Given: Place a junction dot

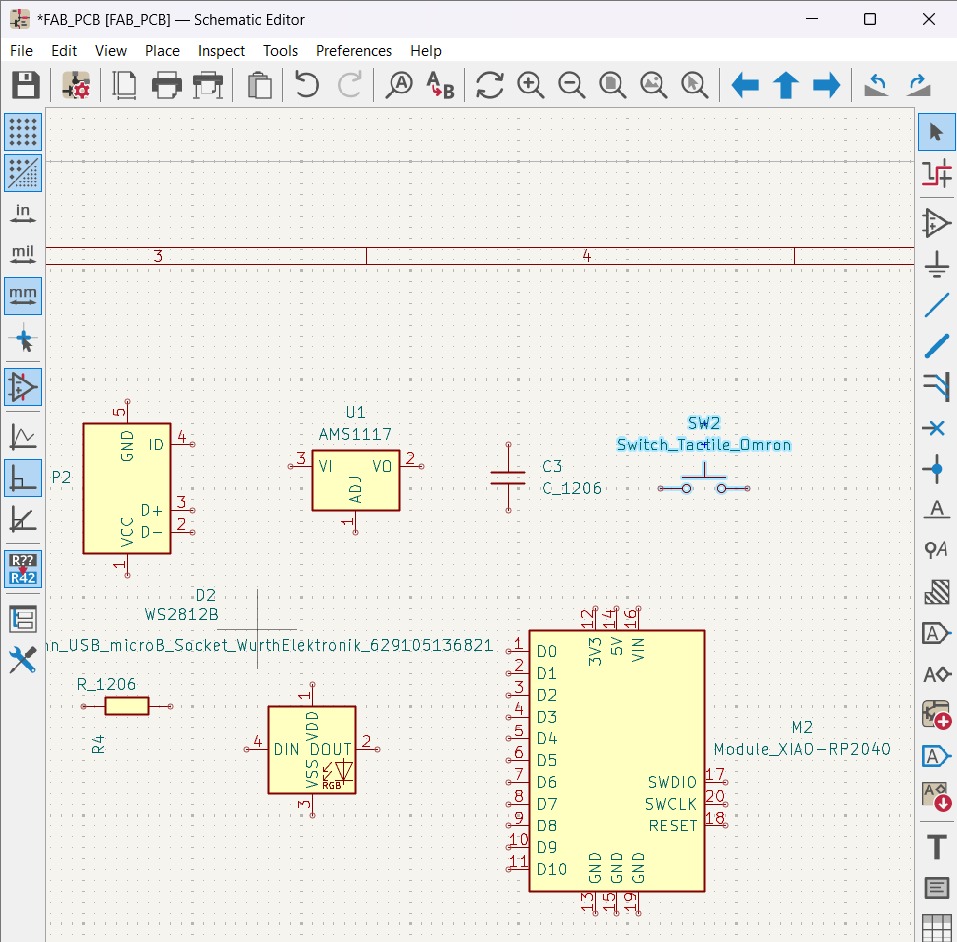Looking at the screenshot, I should 936,469.
